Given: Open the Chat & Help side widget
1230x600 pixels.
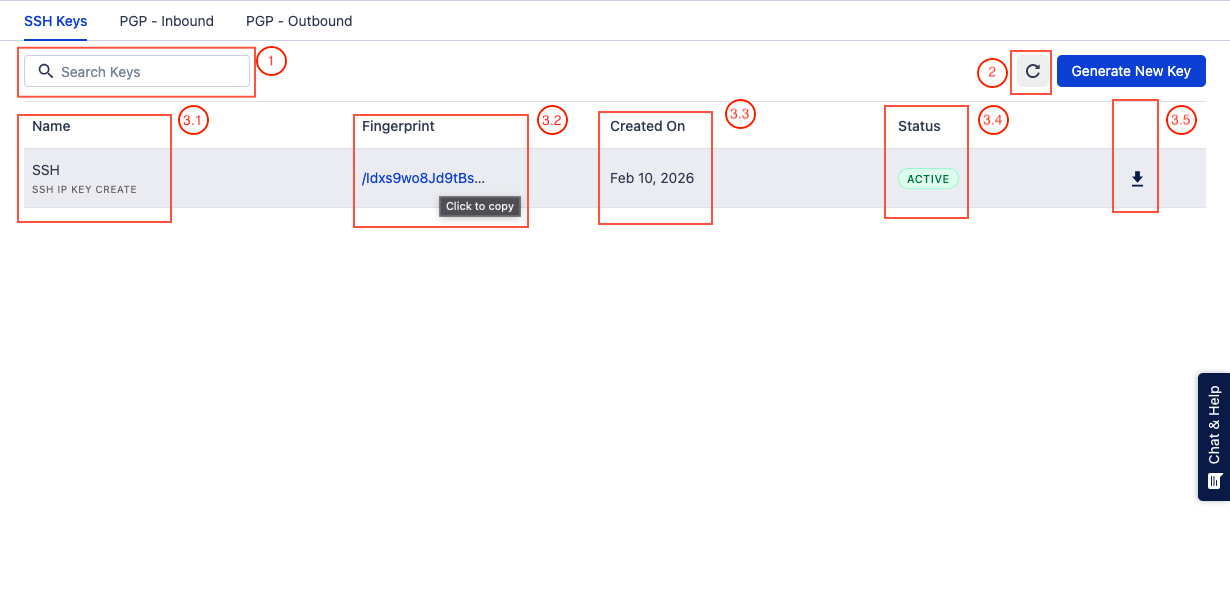Looking at the screenshot, I should point(1214,425).
